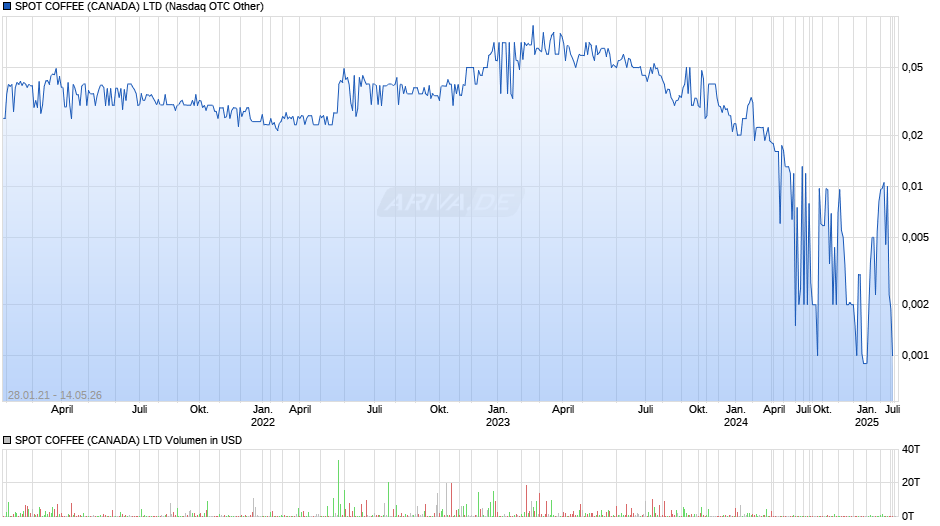Image resolution: width=940 pixels, height=526 pixels.
Task: Click the April label right after Jan. 2023
Action: 563,410
